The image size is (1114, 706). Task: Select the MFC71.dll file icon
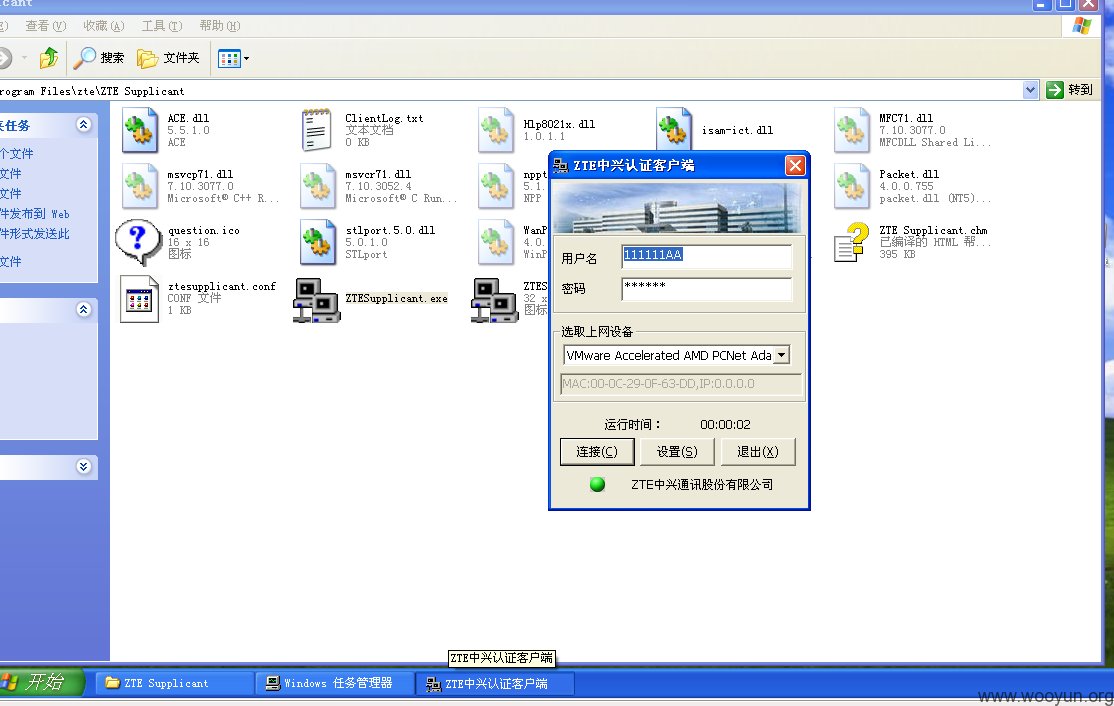pos(851,130)
